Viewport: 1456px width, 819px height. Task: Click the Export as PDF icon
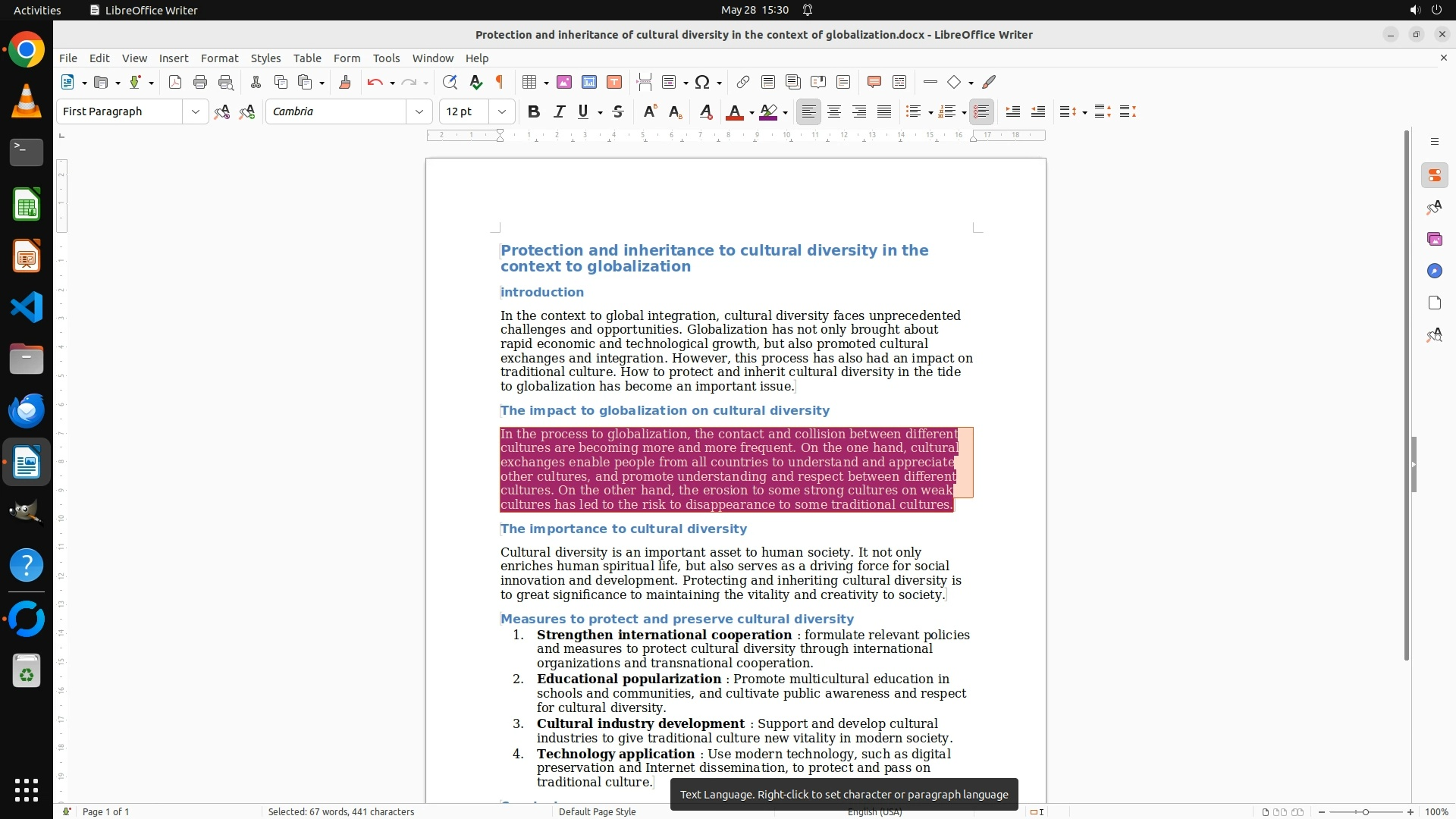(175, 82)
